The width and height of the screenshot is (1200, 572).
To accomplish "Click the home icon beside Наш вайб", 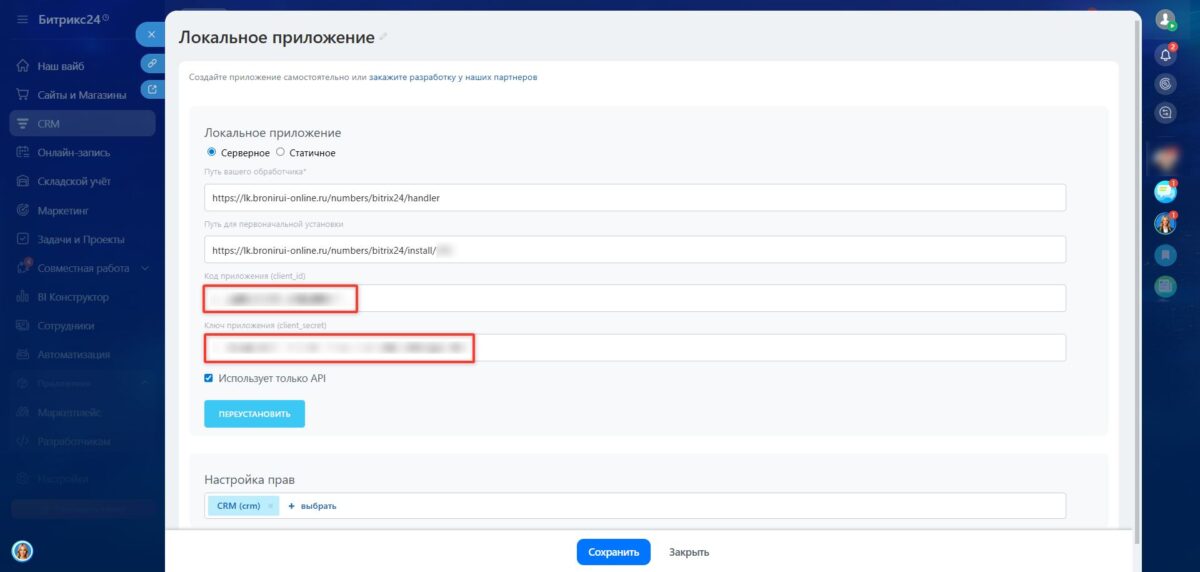I will pos(23,66).
